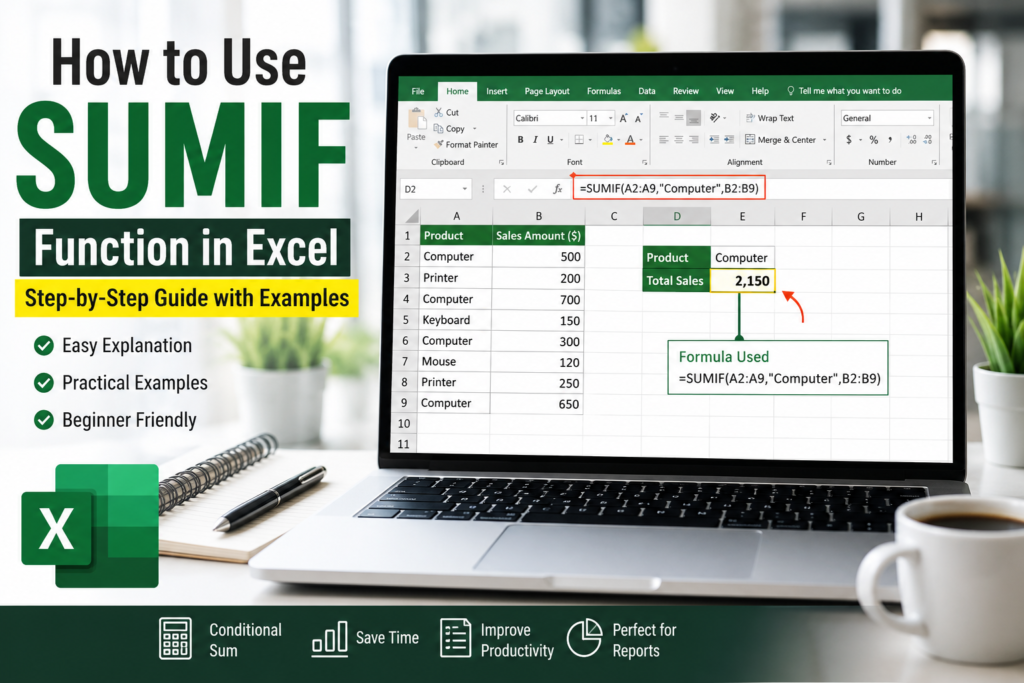
Task: Select the Keyboard cell in column A
Action: tap(455, 320)
